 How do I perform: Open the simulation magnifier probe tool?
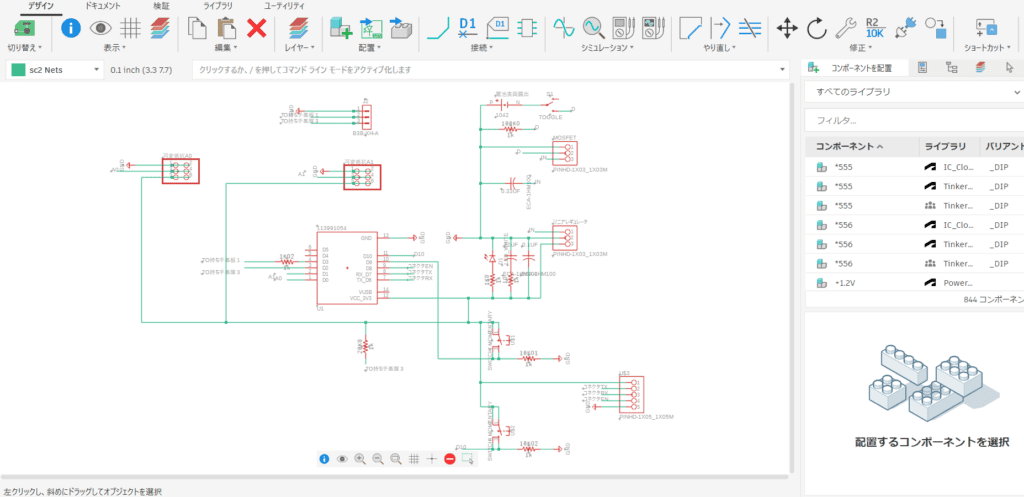pyautogui.click(x=593, y=27)
